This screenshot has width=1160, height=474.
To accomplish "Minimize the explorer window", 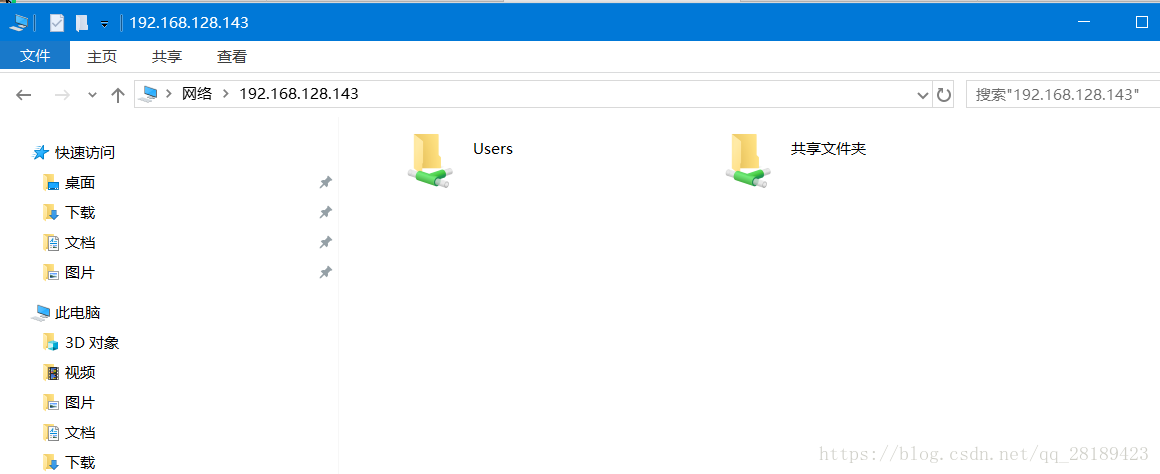I will coord(1085,23).
